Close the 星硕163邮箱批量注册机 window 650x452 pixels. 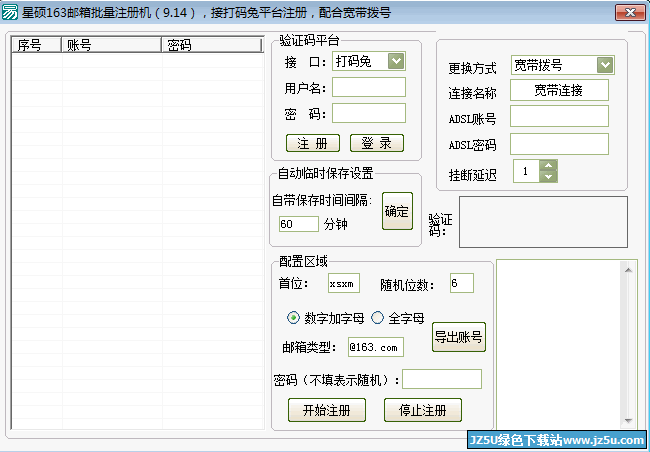[x=630, y=12]
